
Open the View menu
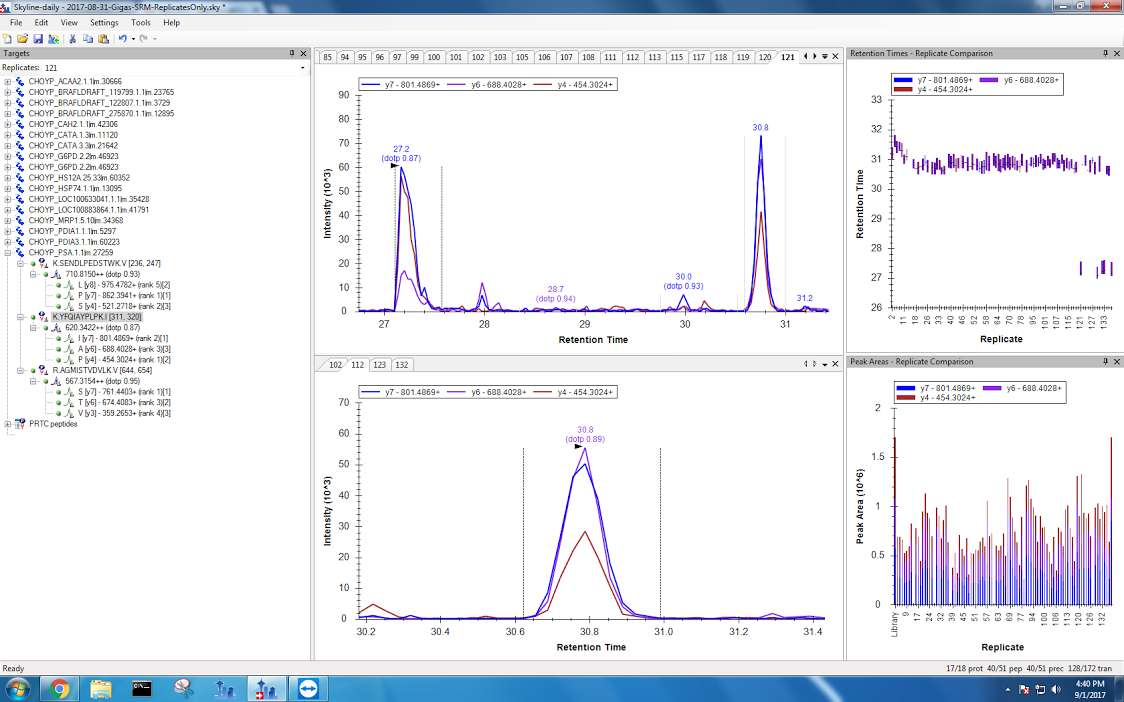[69, 22]
